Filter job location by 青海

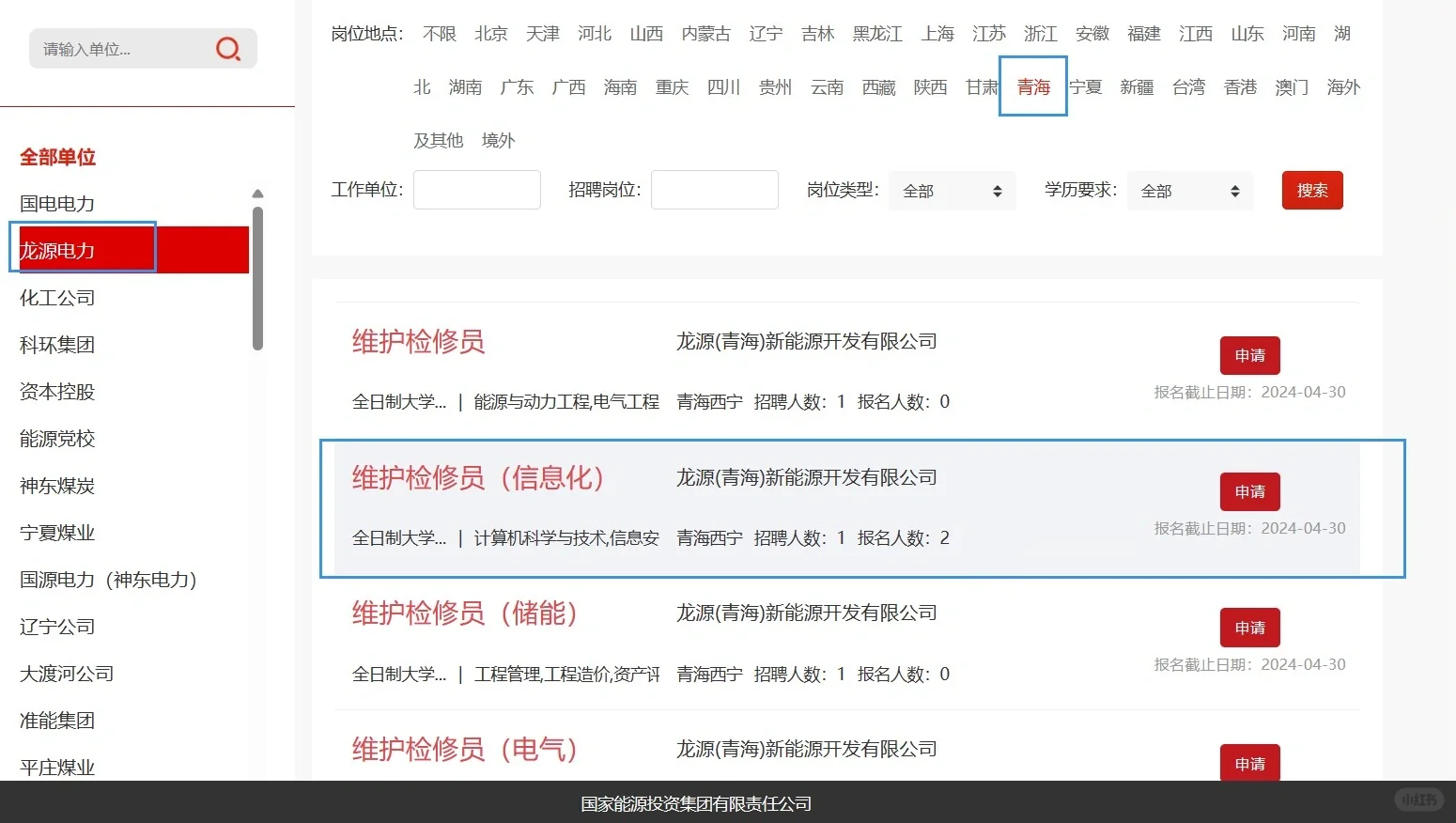click(x=1034, y=87)
